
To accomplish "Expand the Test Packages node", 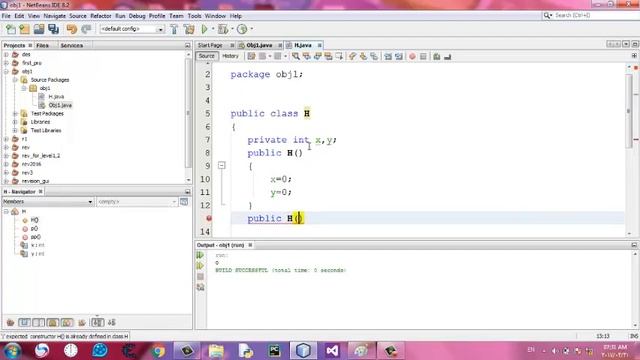I will click(15, 113).
